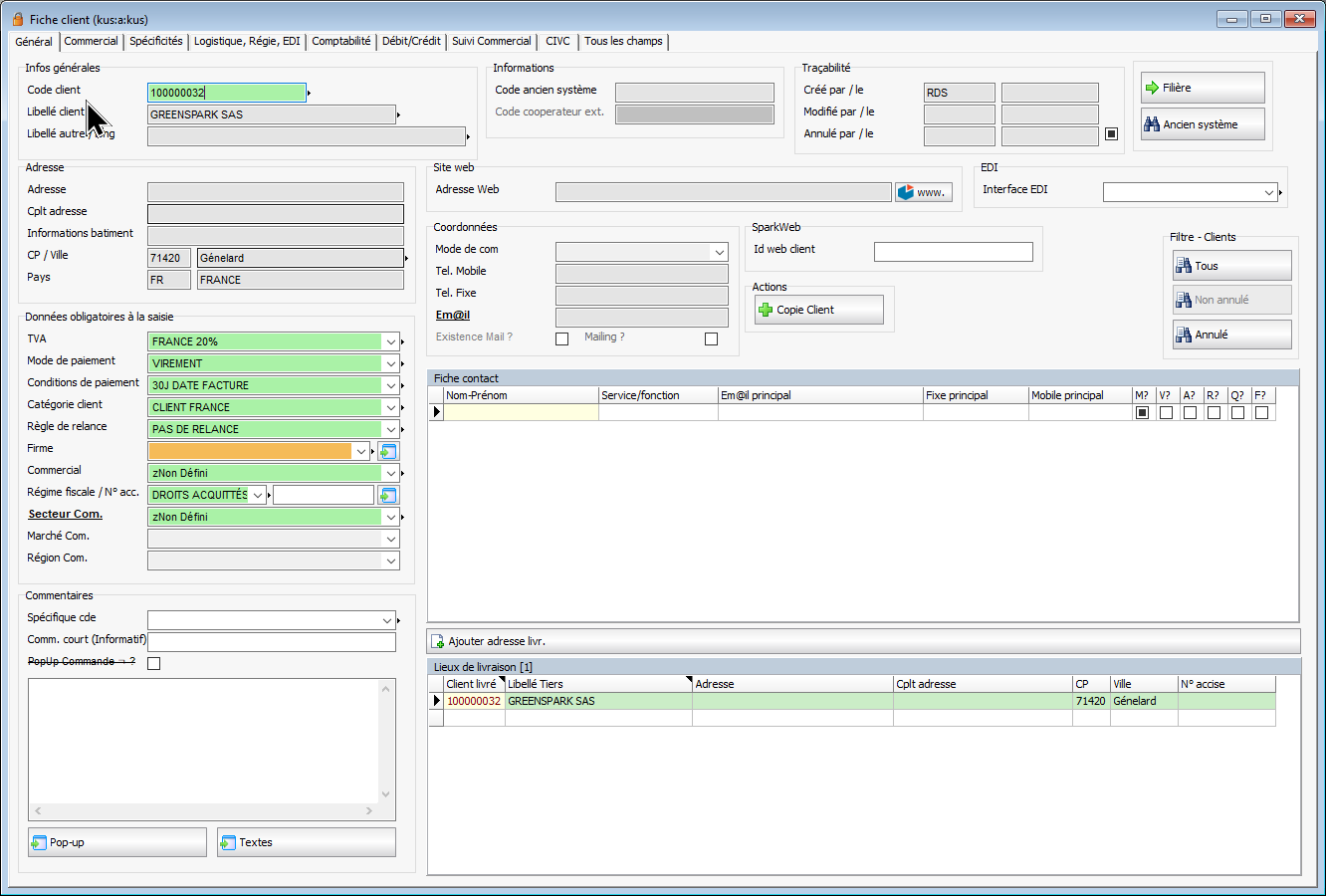Image resolution: width=1326 pixels, height=896 pixels.
Task: Open the Interface EDI dropdown
Action: tap(1268, 192)
